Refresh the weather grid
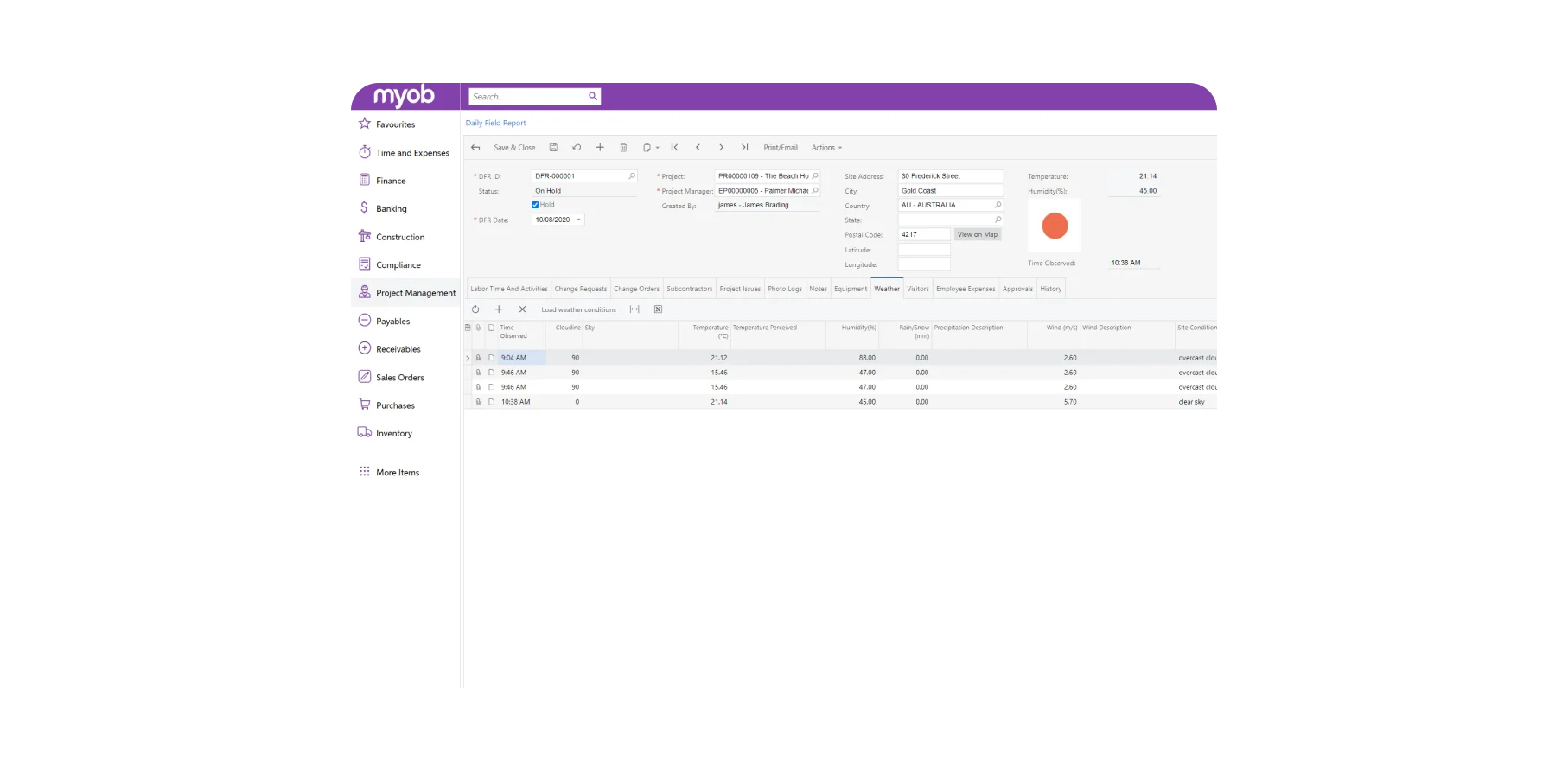Image resolution: width=1568 pixels, height=771 pixels. (475, 309)
